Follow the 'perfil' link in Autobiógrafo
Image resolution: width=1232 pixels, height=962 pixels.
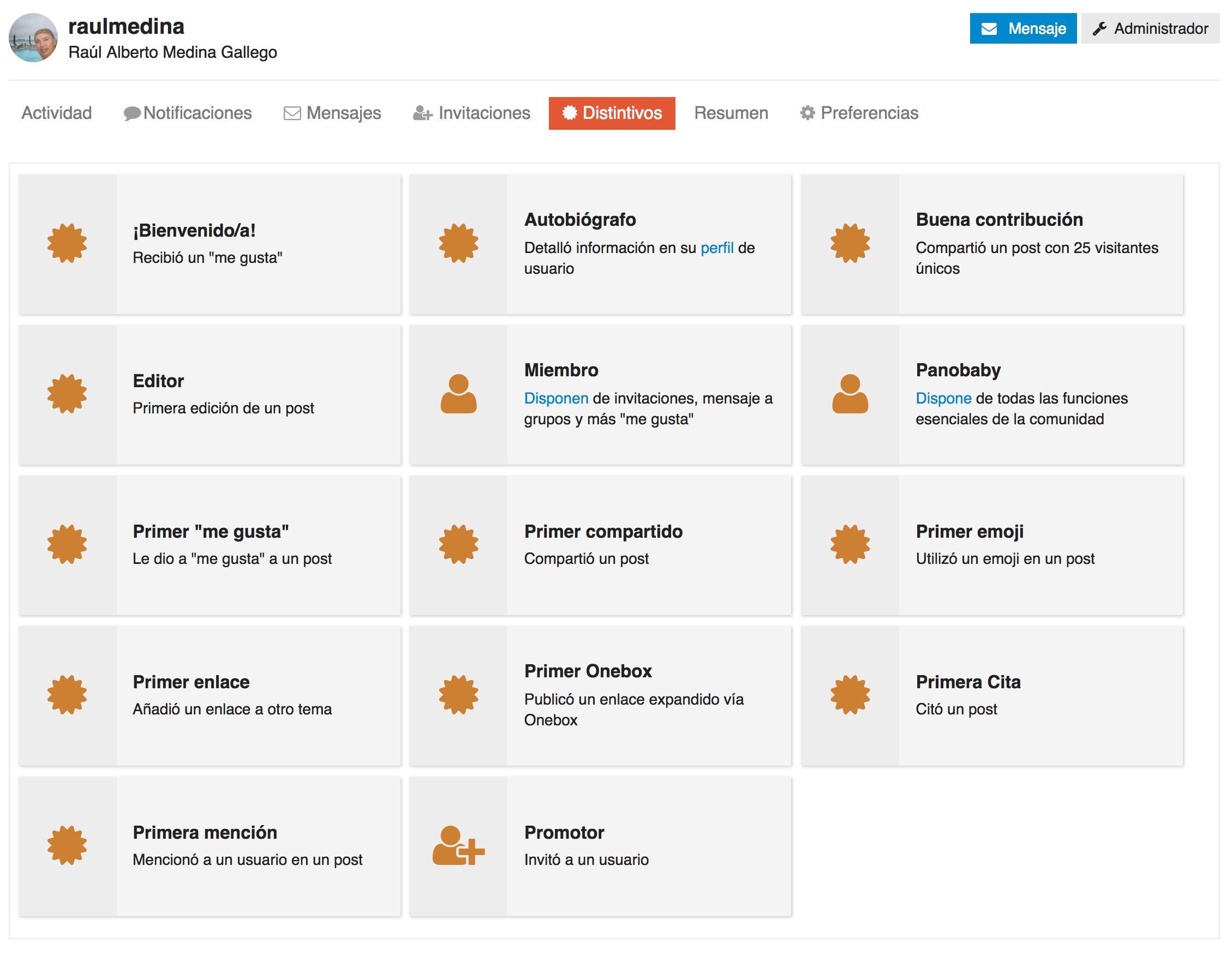click(717, 248)
